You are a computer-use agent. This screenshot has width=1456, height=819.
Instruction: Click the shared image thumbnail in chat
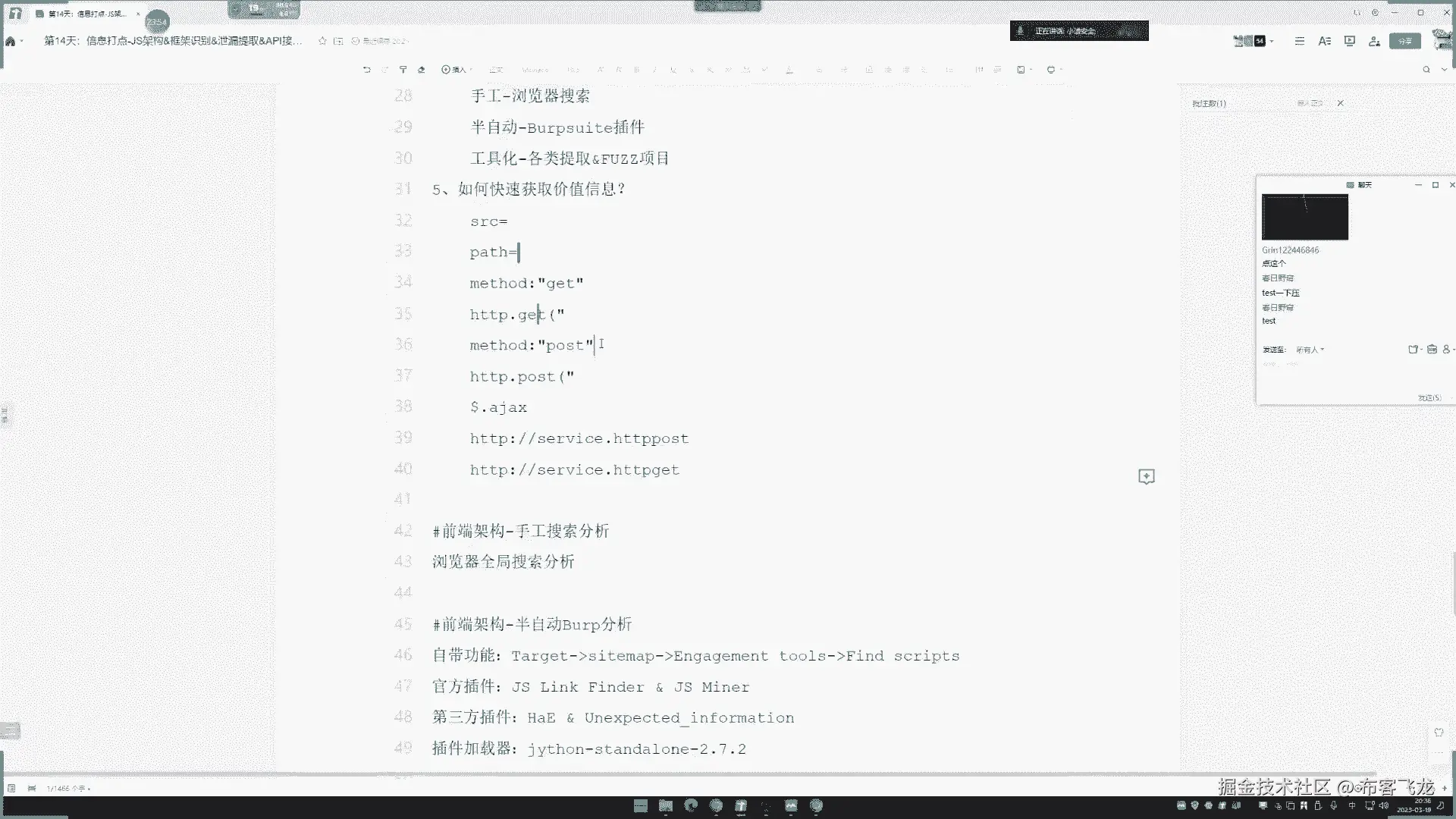point(1304,217)
